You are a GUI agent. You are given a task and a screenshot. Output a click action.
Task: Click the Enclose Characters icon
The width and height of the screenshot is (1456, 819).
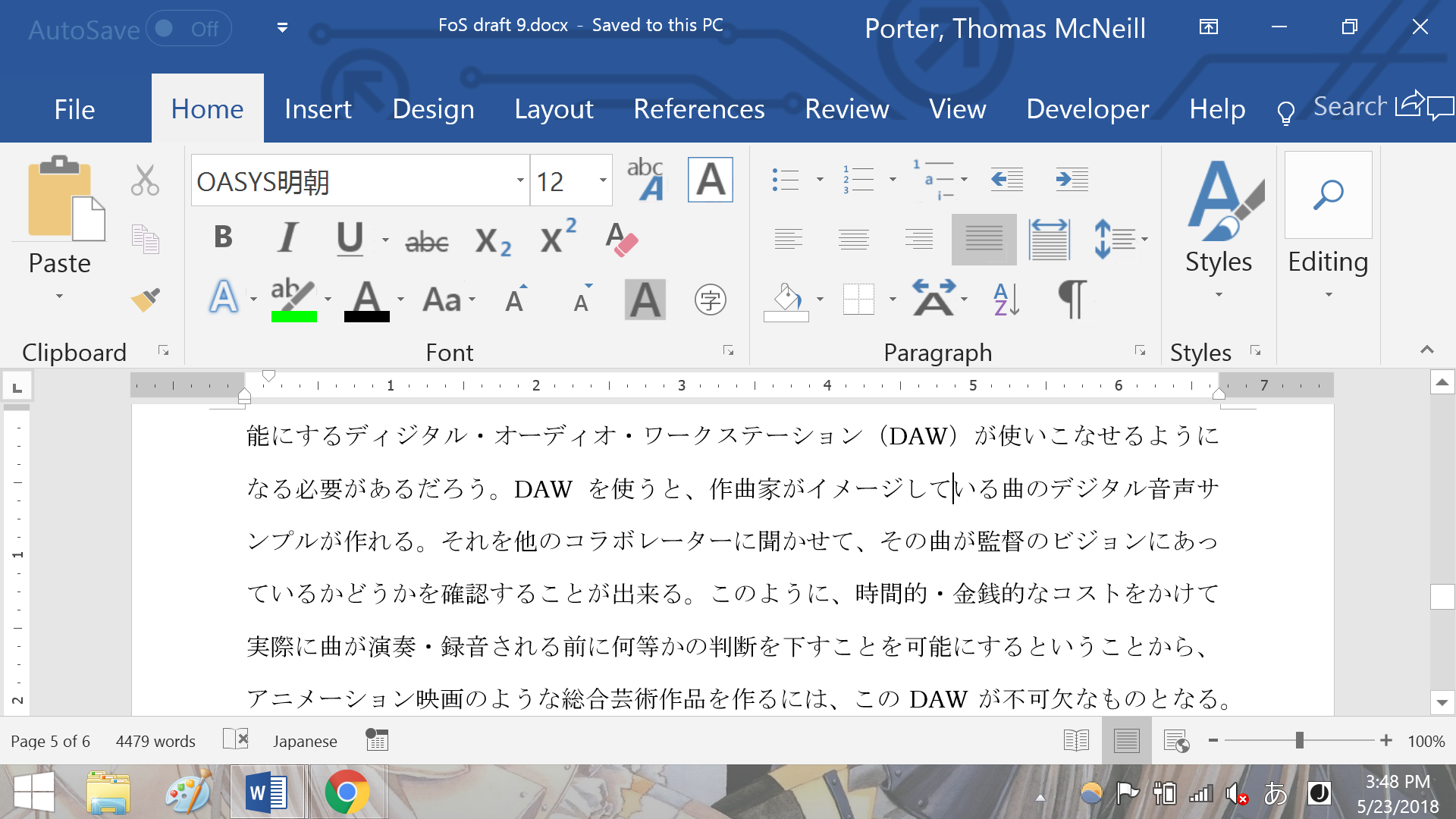tap(710, 300)
